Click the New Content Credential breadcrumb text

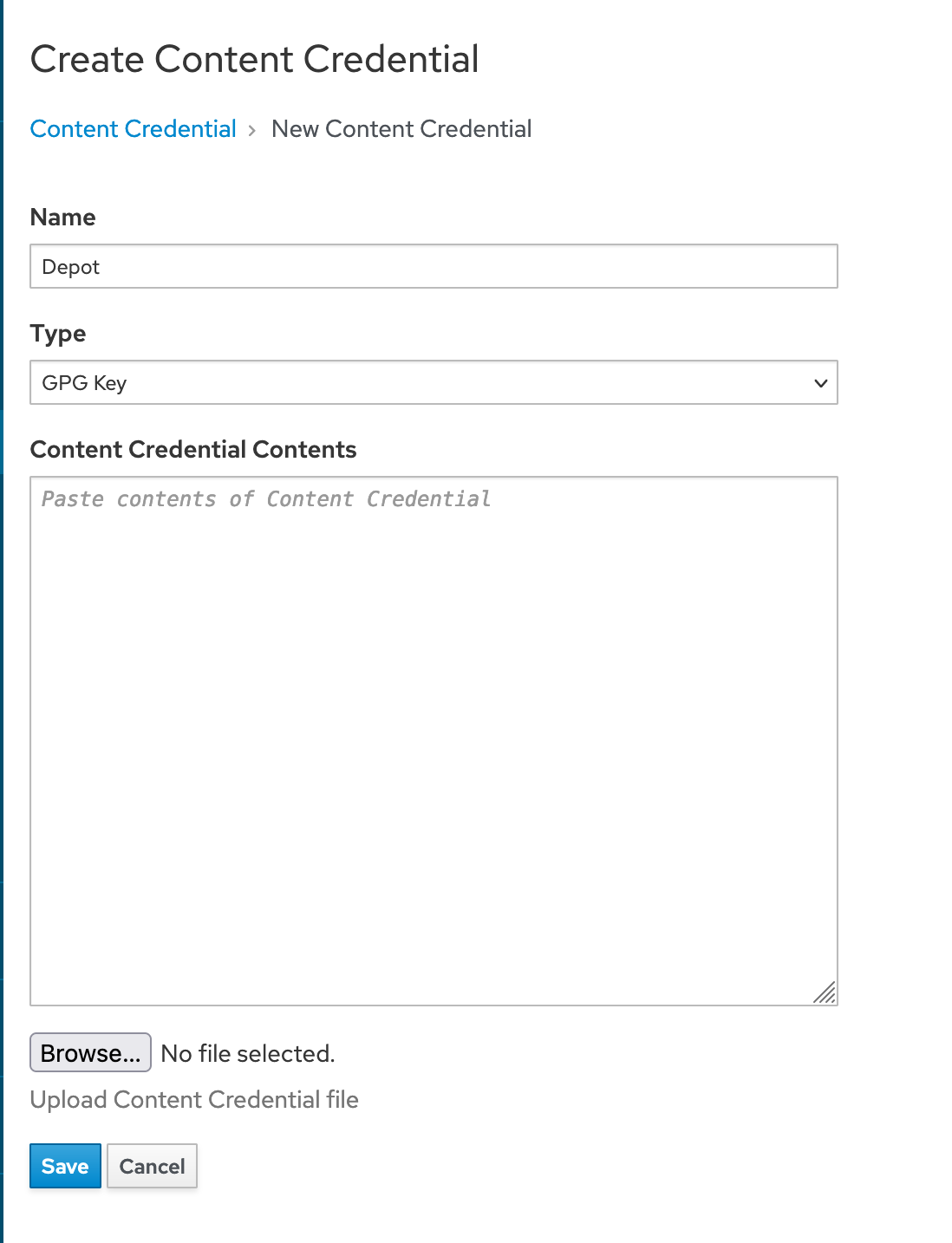(x=401, y=129)
